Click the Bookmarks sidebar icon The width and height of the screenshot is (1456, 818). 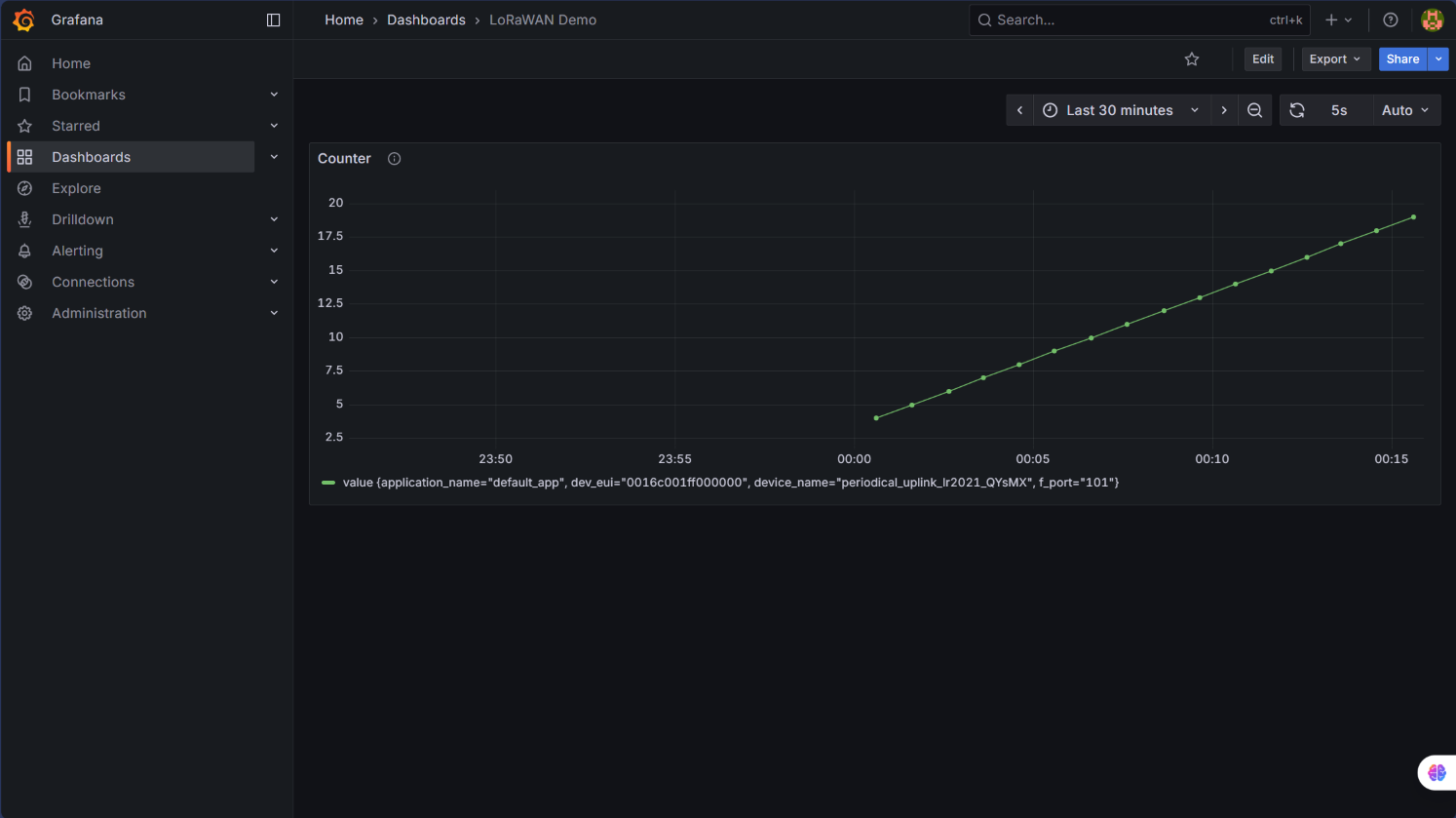click(25, 95)
